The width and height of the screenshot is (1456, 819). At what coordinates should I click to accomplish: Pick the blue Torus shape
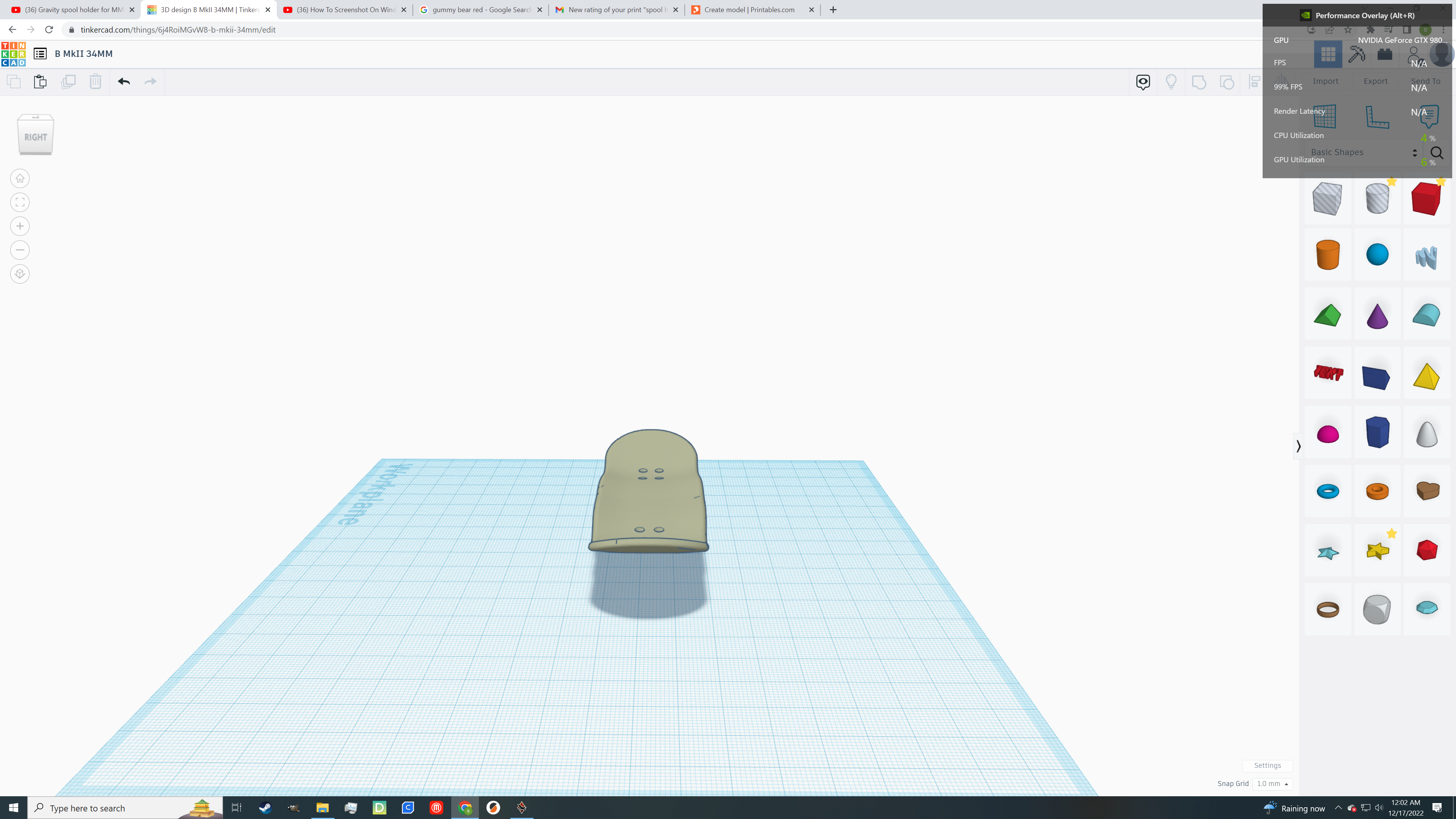point(1328,491)
